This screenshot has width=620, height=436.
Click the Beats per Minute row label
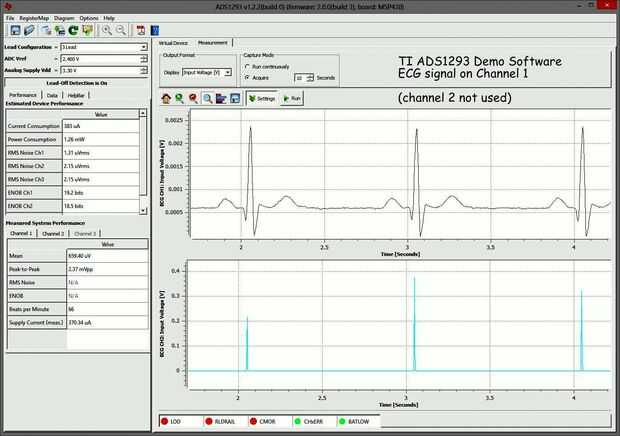(37, 309)
